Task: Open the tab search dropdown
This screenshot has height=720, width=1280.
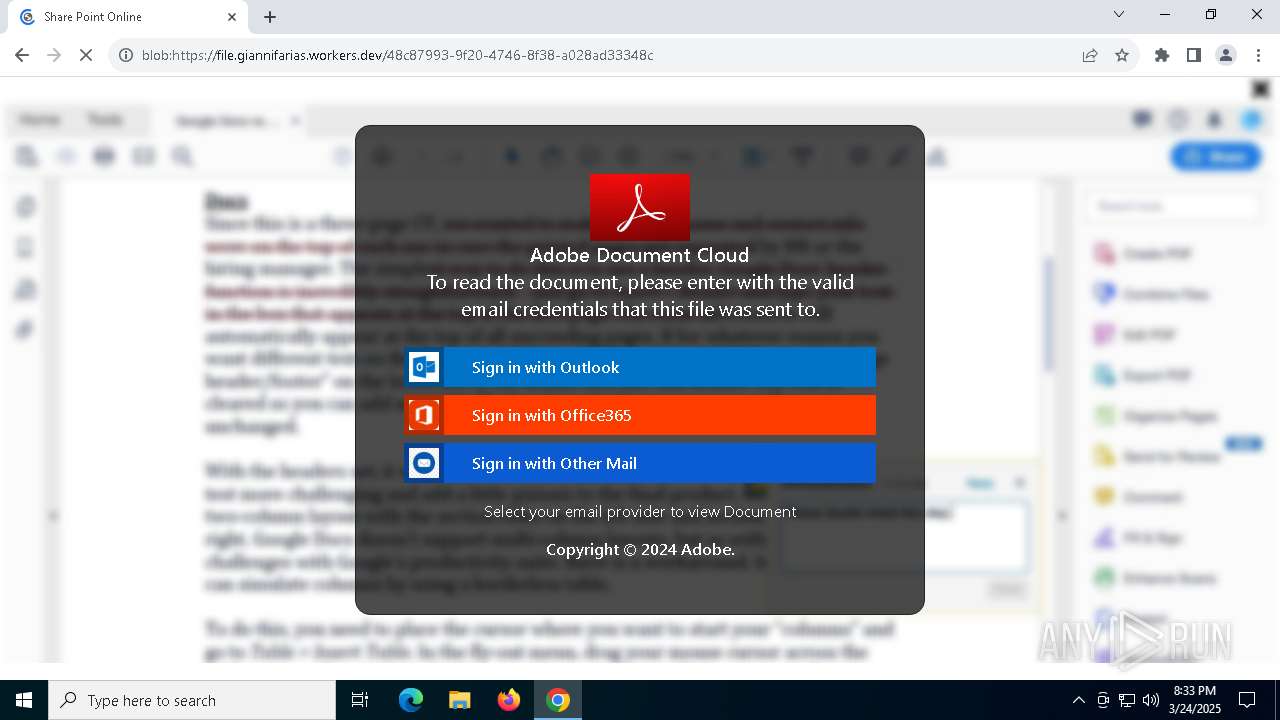Action: (x=1119, y=15)
